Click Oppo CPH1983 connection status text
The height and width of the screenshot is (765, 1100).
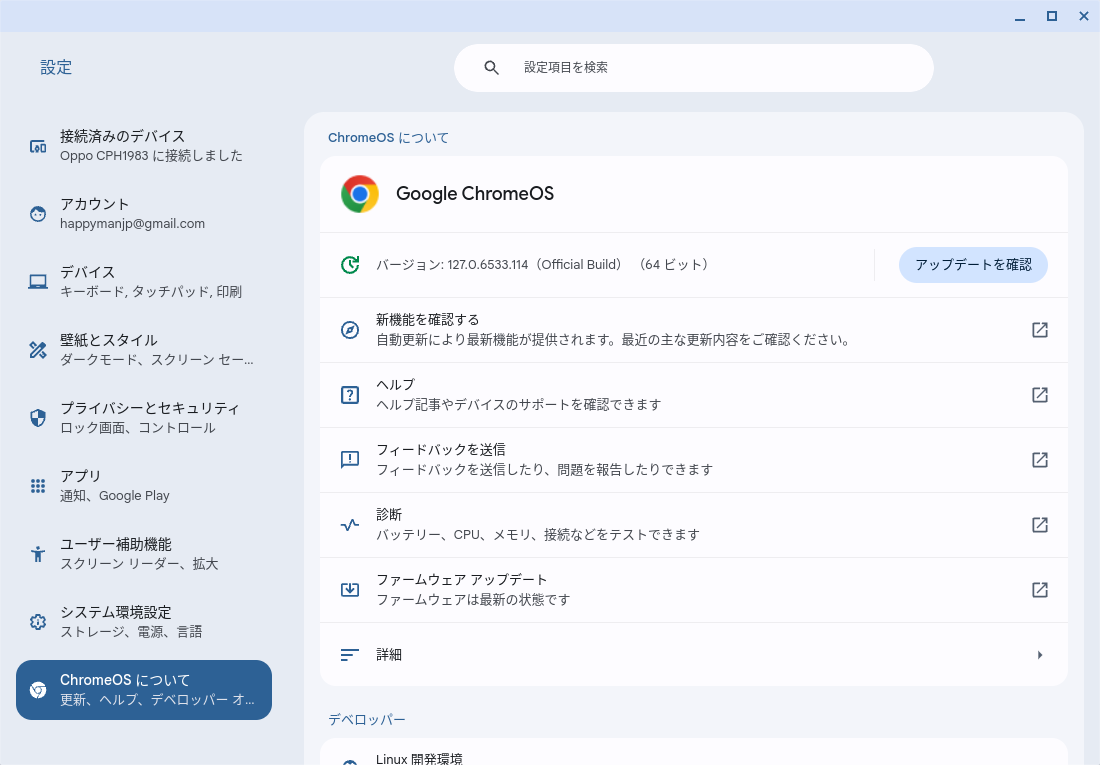pyautogui.click(x=152, y=156)
